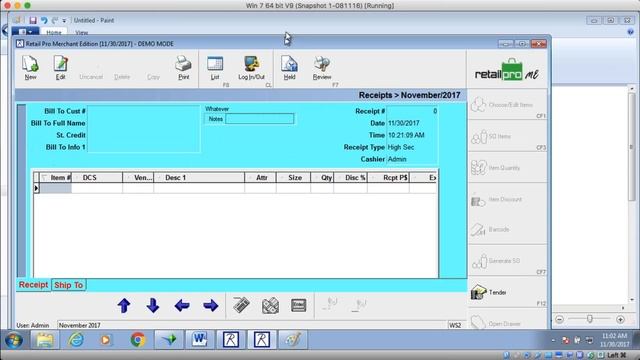Click the dark display icon in bottom toolbar

[x=299, y=305]
